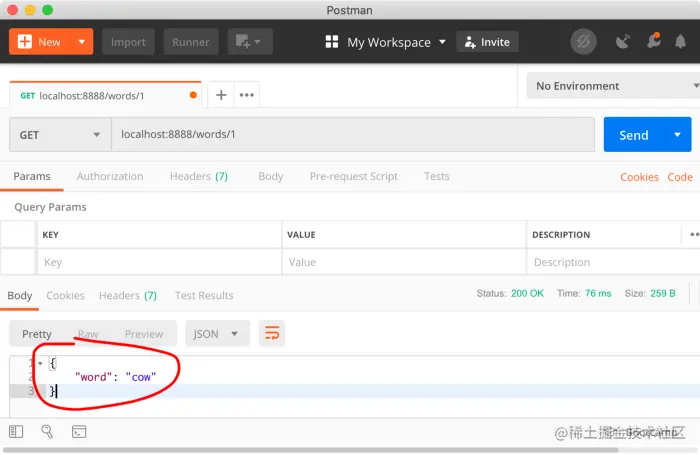Click the horizontal scrollbar at bottom

coord(311,450)
